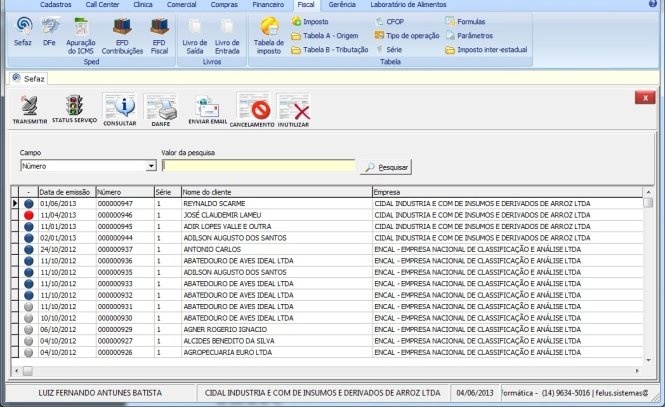Open the Sefaz ribbon icon

(x=23, y=31)
